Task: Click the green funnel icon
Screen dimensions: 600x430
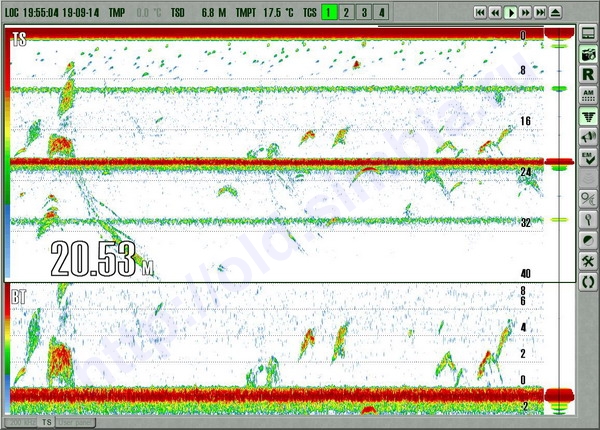Action: click(589, 117)
